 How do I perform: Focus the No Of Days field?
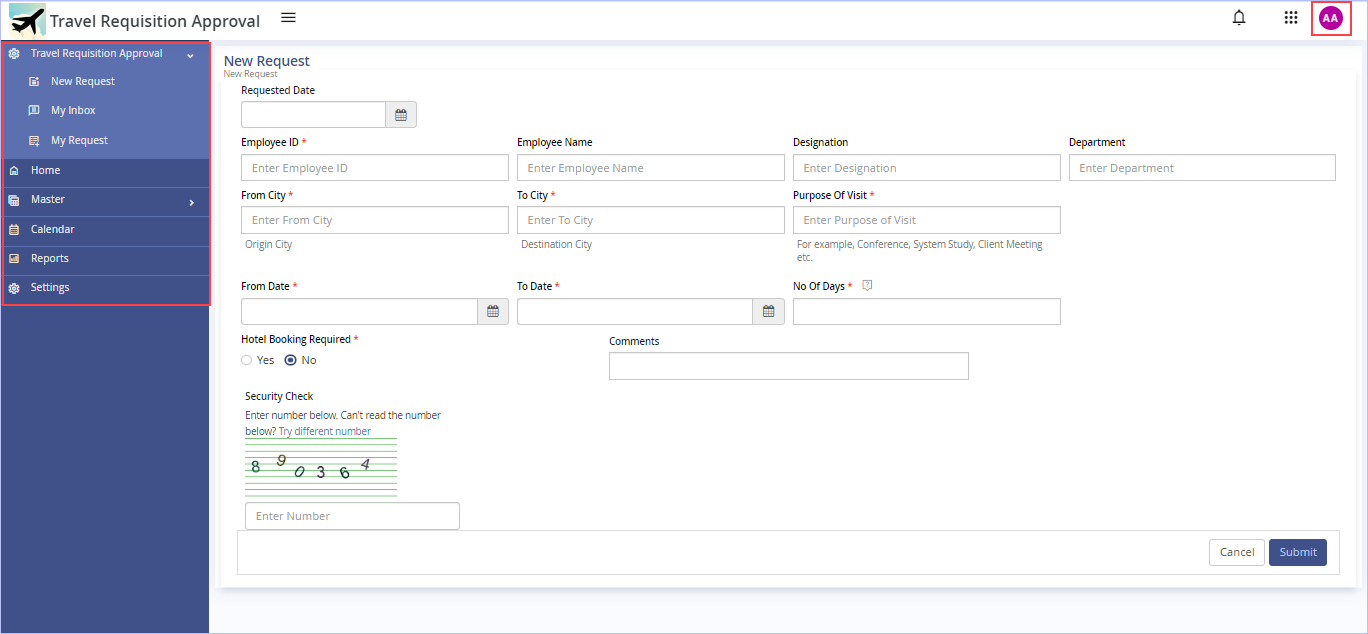coord(927,312)
